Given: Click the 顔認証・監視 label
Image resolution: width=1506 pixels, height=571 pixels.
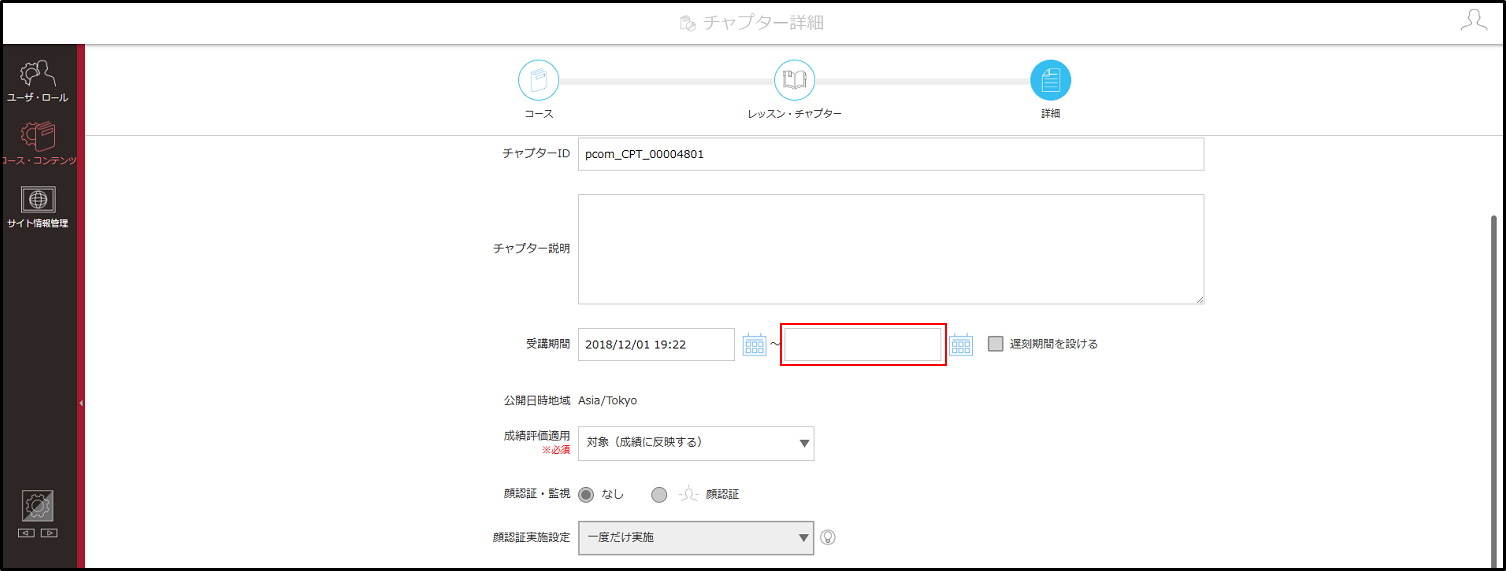Looking at the screenshot, I should click(536, 494).
